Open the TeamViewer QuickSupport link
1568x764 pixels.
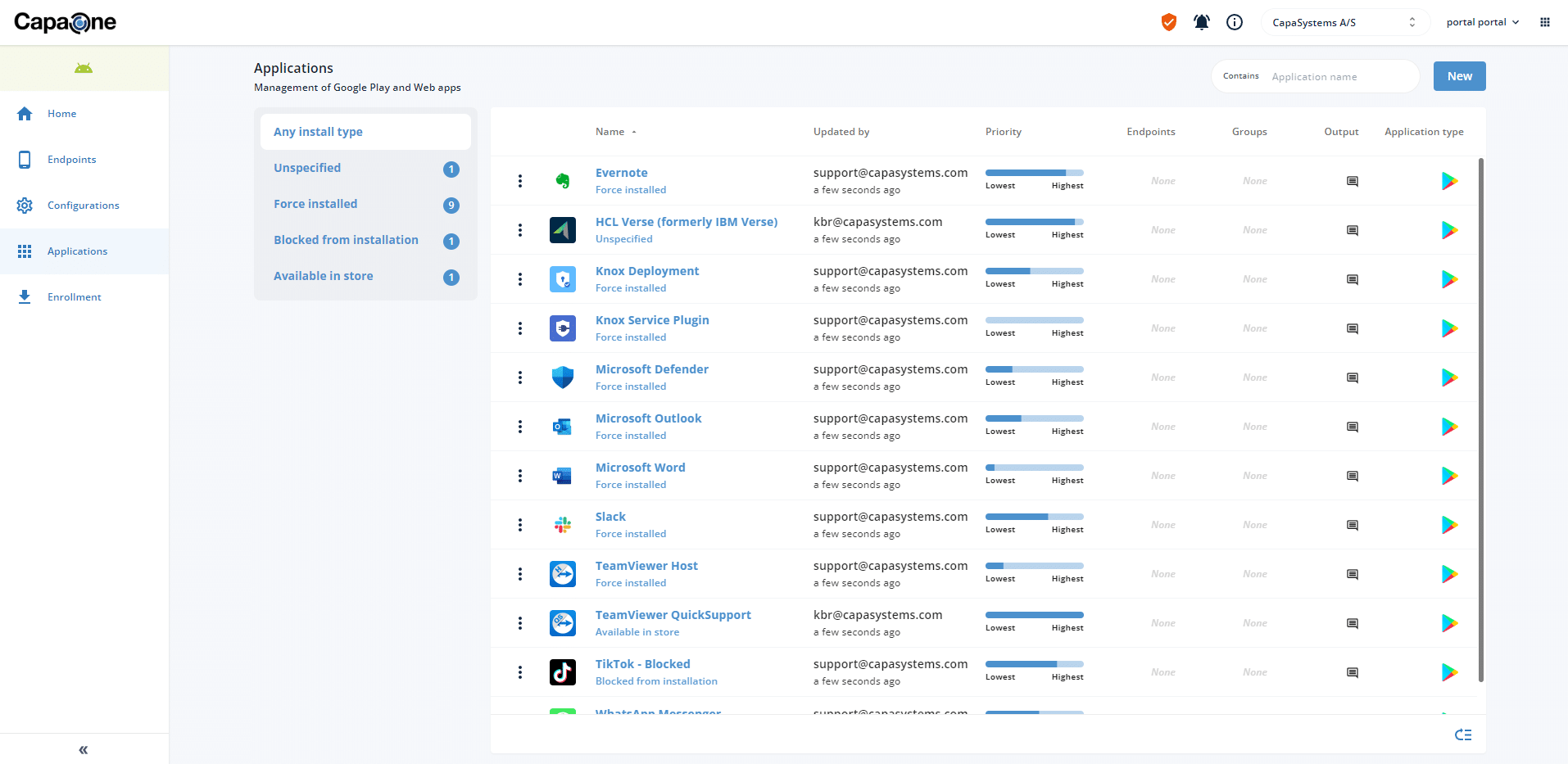click(673, 615)
